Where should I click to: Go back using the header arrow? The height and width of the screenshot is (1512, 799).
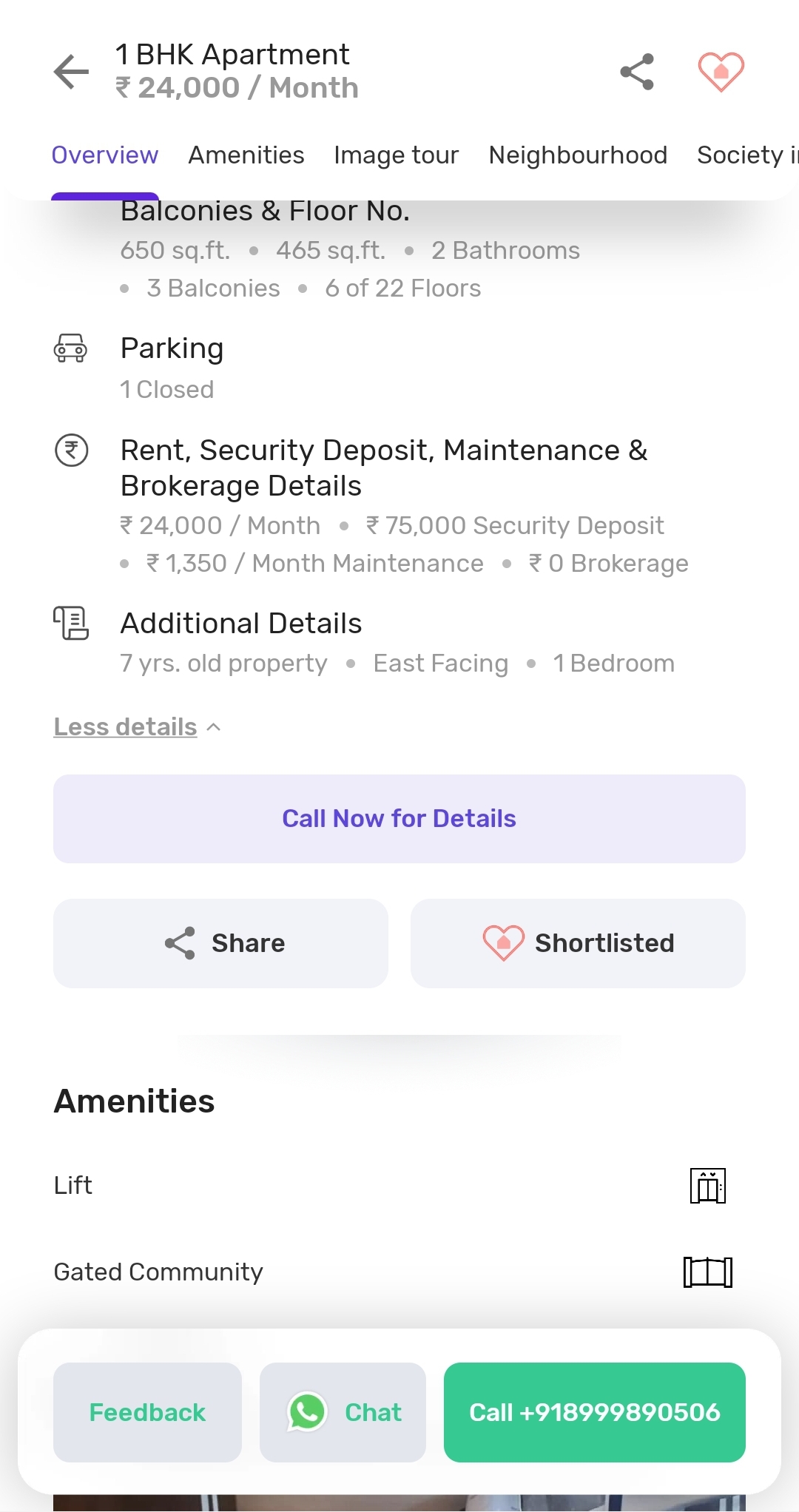tap(71, 72)
